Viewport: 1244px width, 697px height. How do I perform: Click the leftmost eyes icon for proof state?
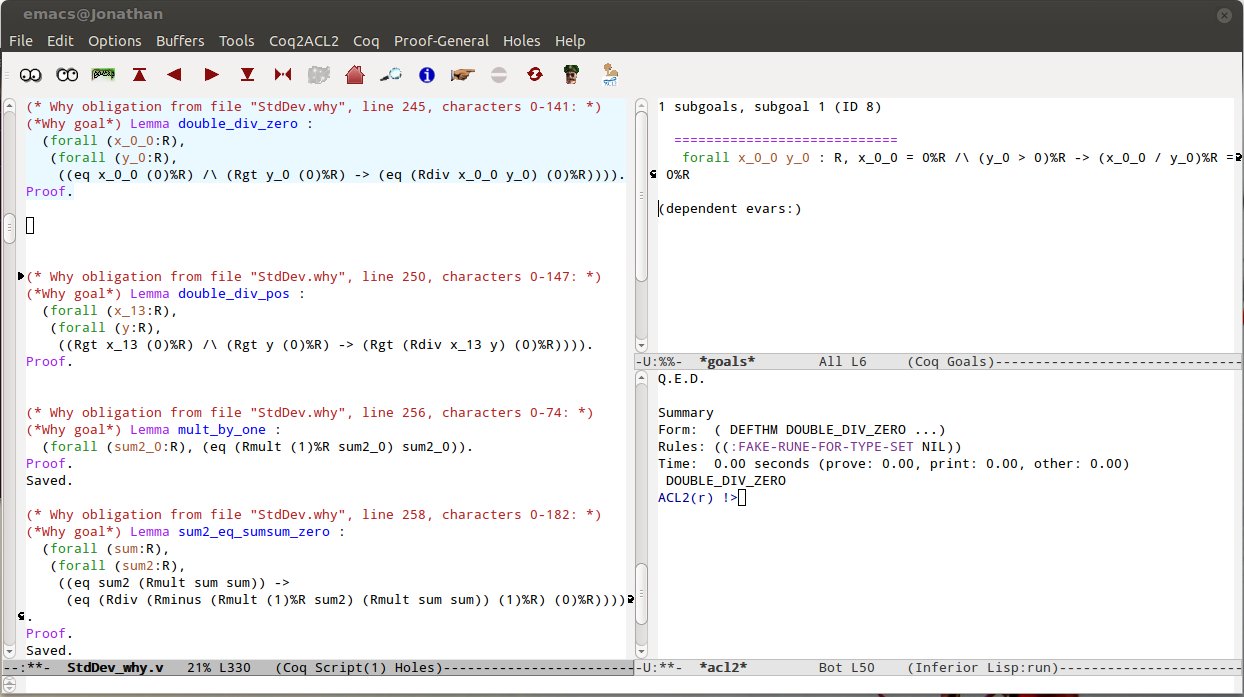[31, 74]
